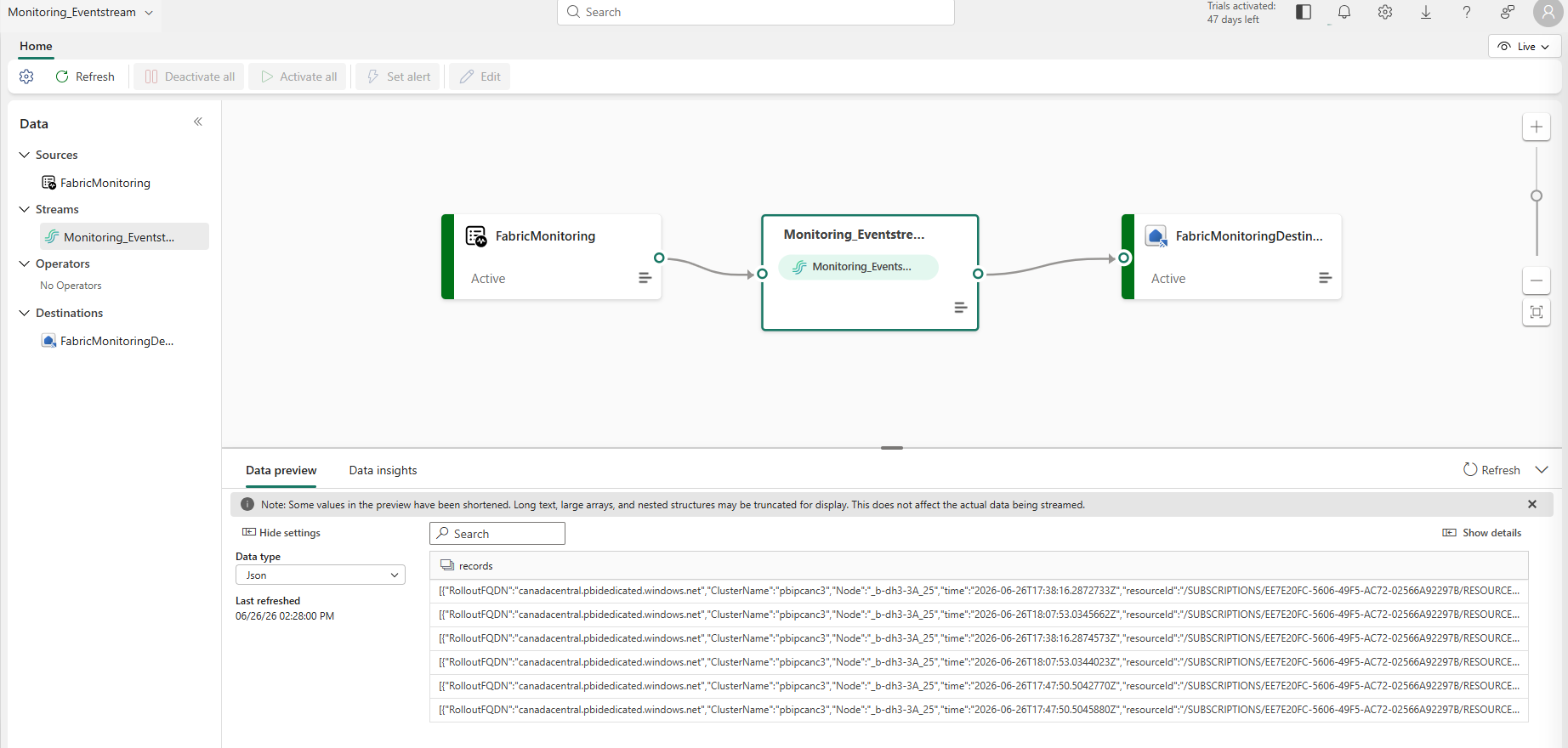Open the help question mark
The width and height of the screenshot is (1568, 748).
[x=1467, y=12]
